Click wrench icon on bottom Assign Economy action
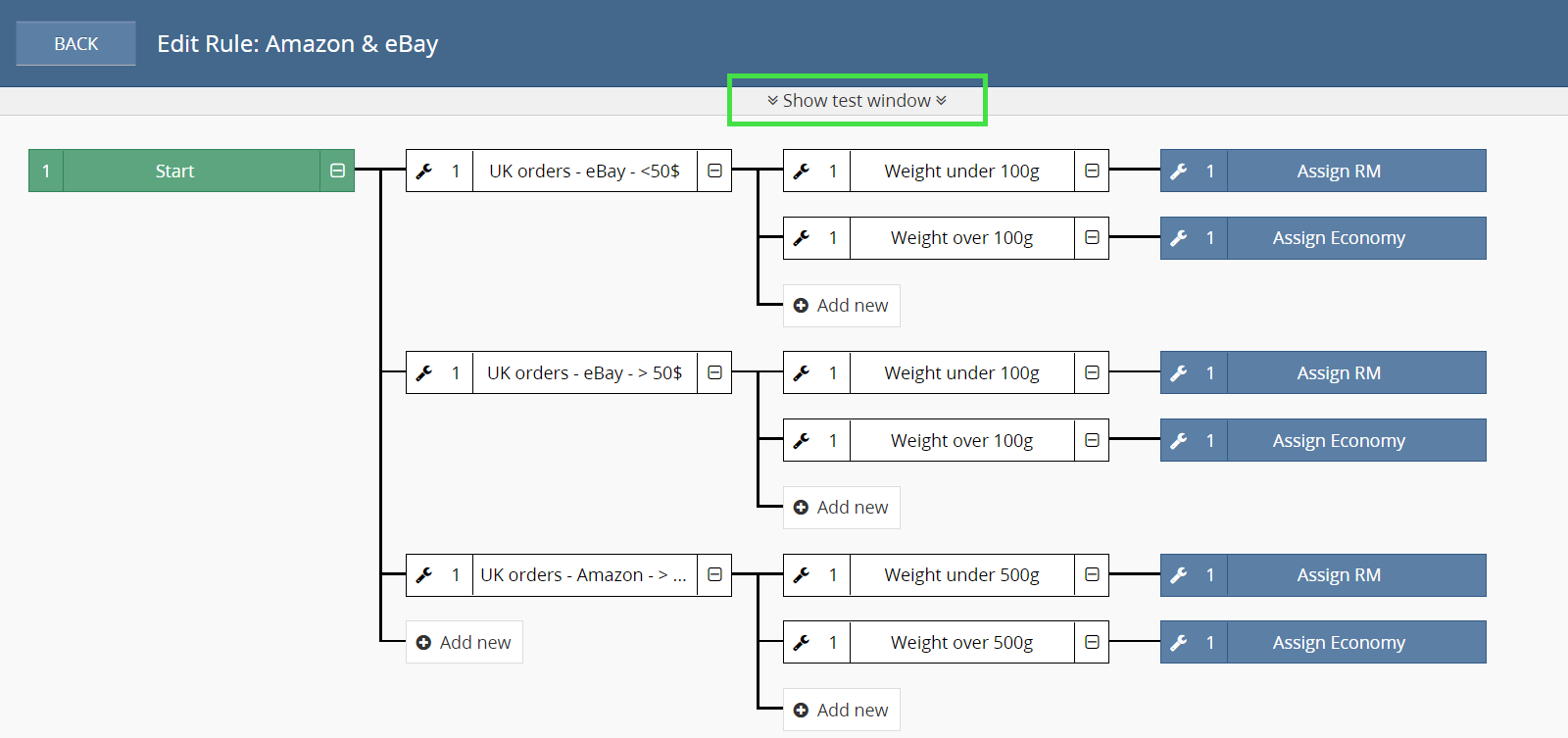 click(x=1179, y=642)
